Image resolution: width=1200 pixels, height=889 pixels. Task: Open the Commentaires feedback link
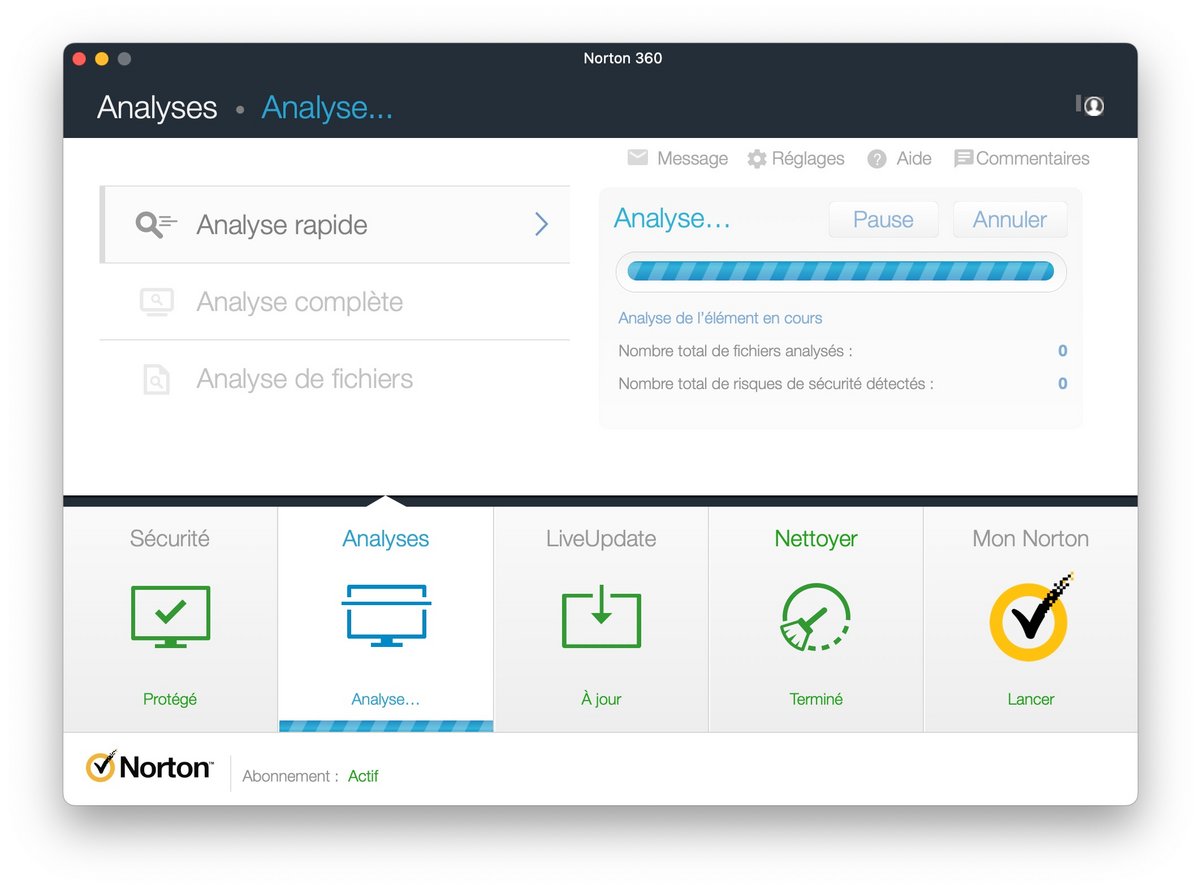[1033, 159]
